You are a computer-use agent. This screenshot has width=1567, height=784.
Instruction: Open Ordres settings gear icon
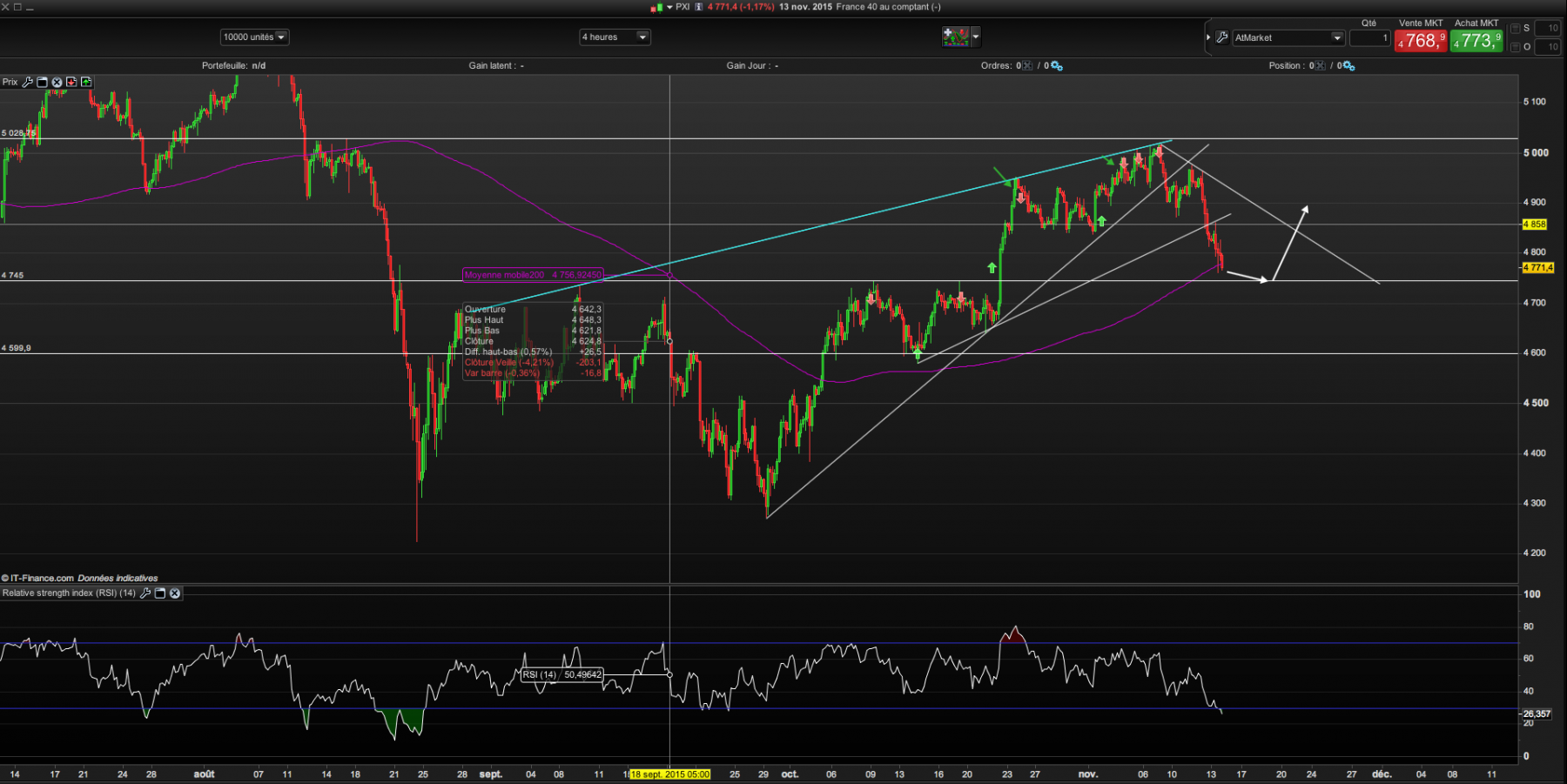pyautogui.click(x=1056, y=66)
